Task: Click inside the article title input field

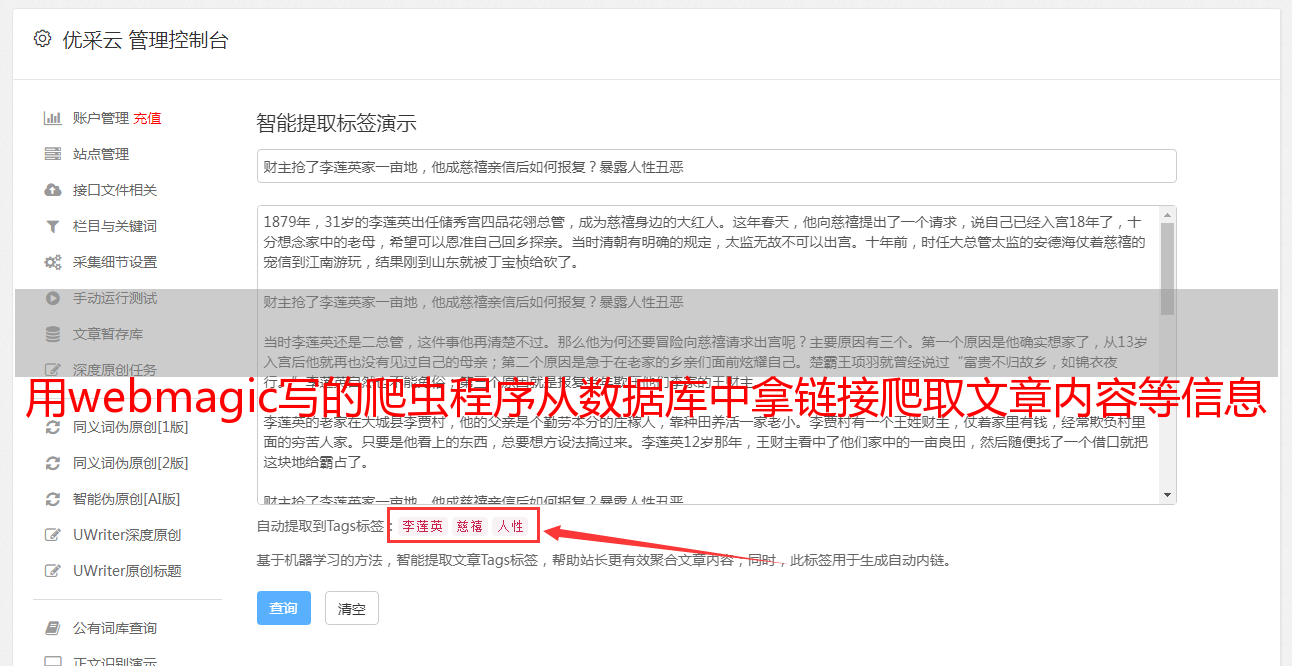Action: 716,166
